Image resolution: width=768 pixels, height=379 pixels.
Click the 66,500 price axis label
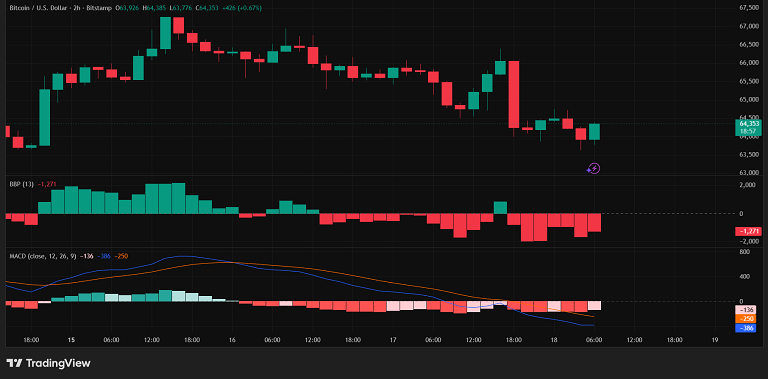(x=749, y=45)
